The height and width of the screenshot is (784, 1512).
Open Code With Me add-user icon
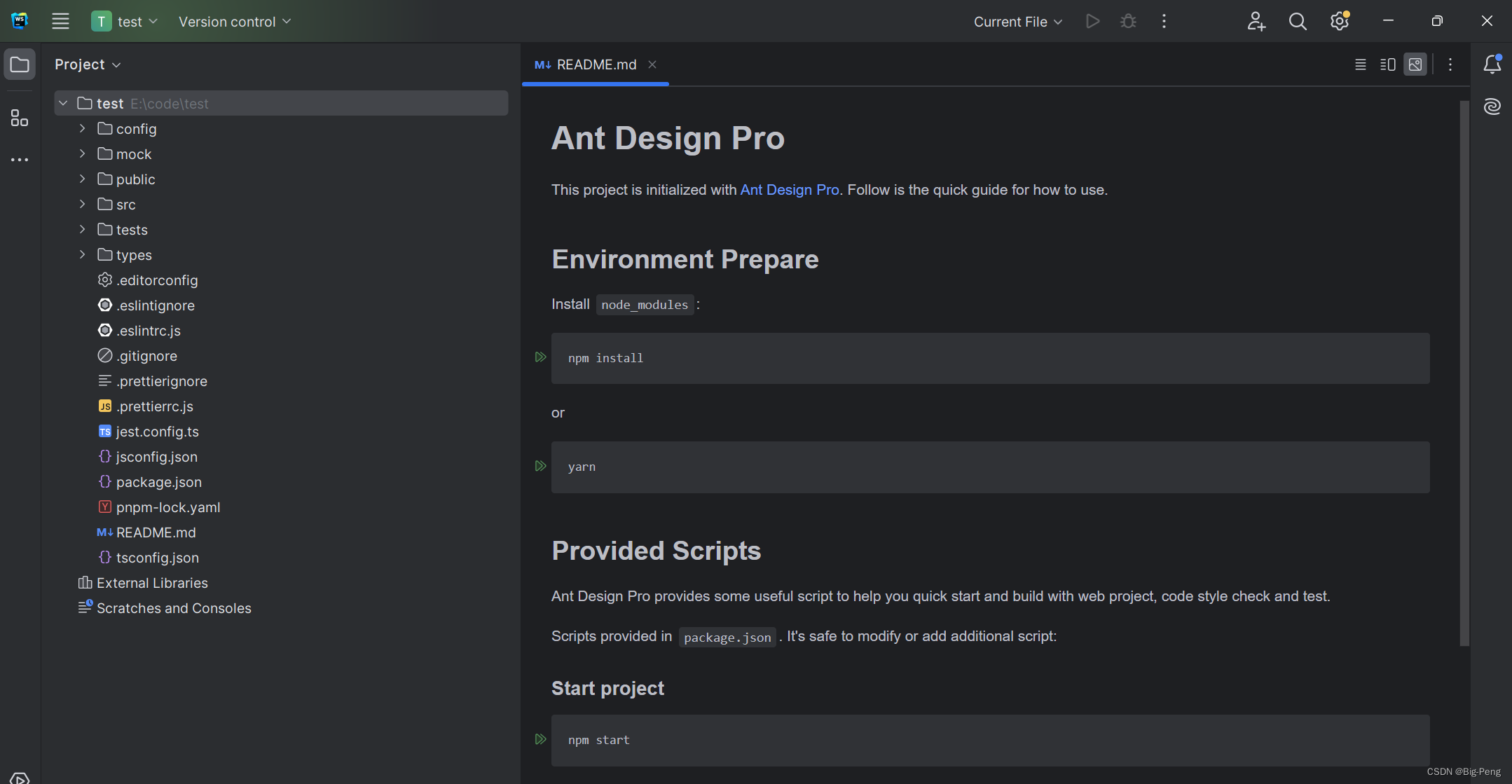(x=1256, y=21)
